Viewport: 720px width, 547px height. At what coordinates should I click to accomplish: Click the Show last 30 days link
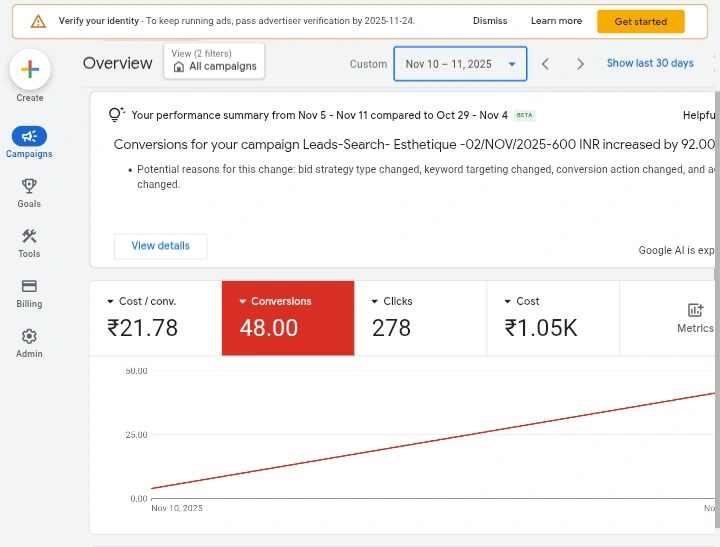650,63
